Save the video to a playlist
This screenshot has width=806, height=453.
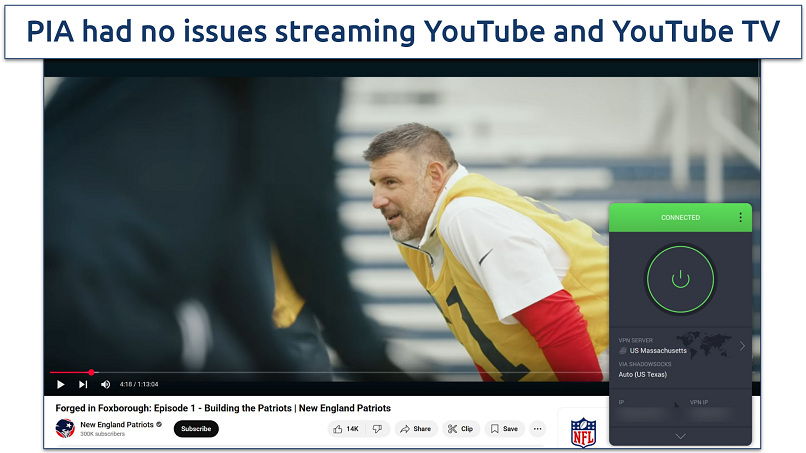(504, 429)
